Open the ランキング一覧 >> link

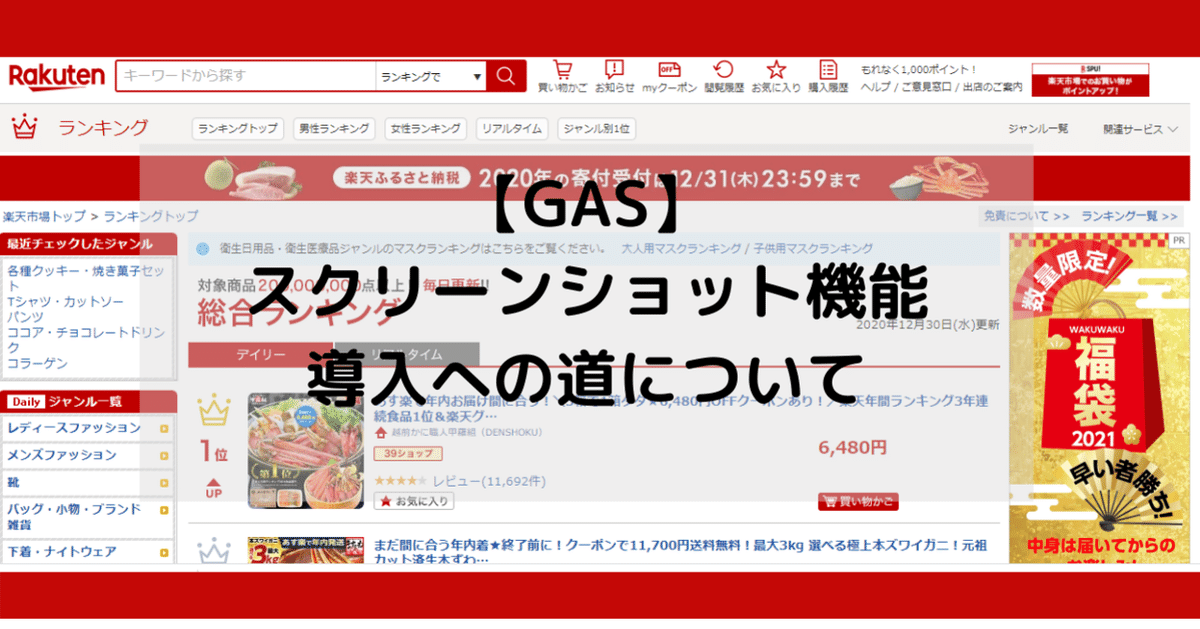tap(1130, 216)
